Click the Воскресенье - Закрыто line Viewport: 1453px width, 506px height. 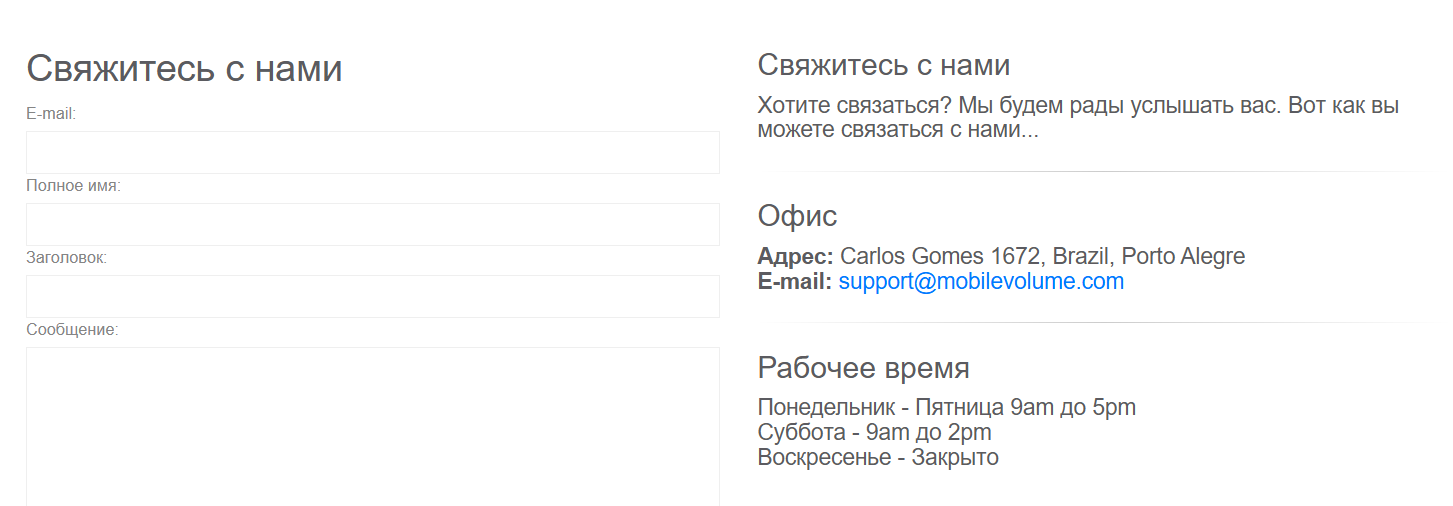point(877,458)
